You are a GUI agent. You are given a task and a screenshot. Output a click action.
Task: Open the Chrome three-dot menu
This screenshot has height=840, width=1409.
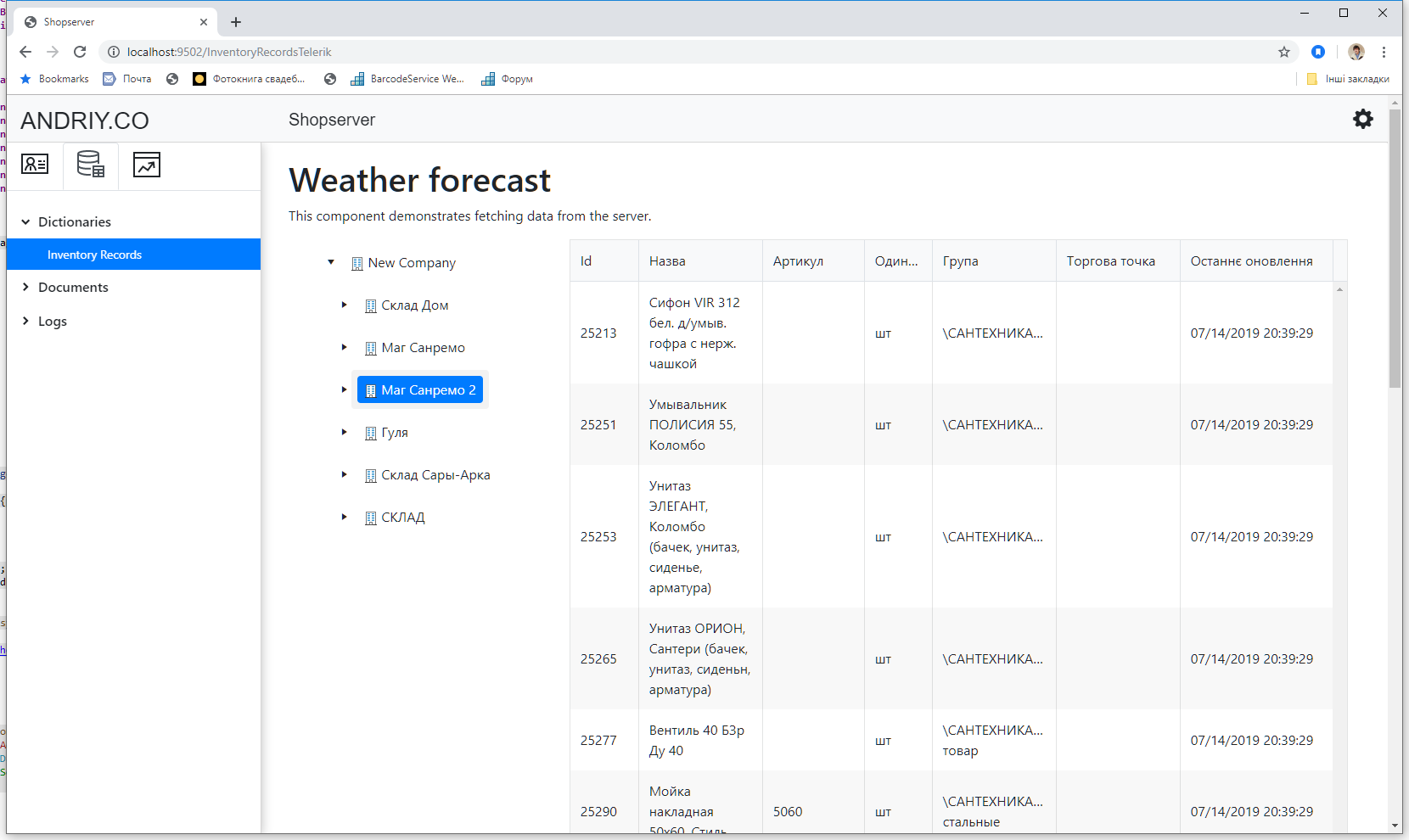(1384, 52)
